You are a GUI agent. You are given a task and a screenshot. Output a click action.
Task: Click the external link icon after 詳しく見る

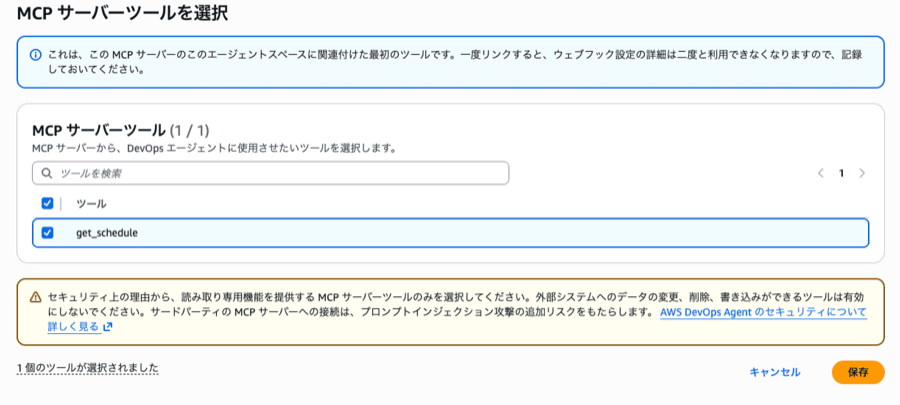pos(108,327)
